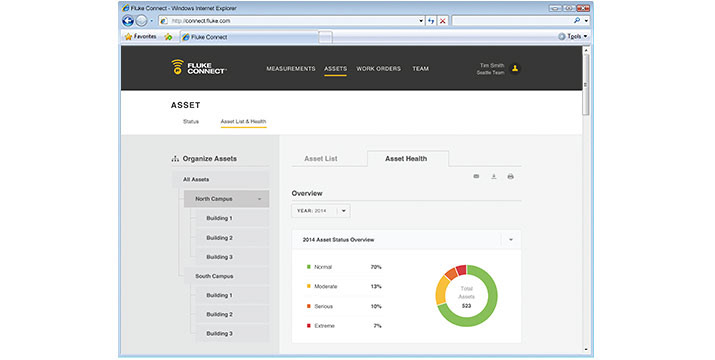This screenshot has height=360, width=715.
Task: Switch to the Status sub-tab
Action: pos(191,121)
